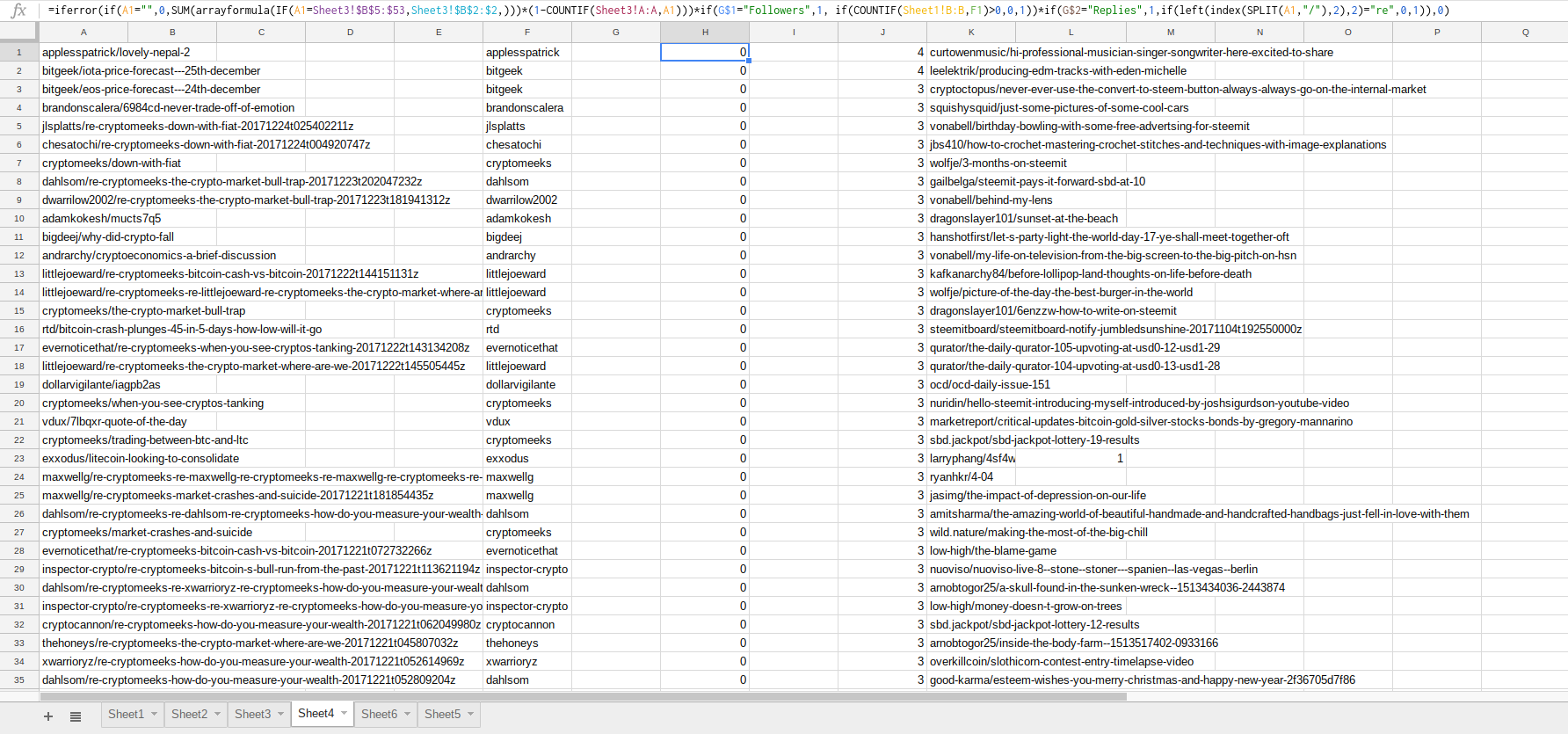This screenshot has width=1568, height=734.
Task: Select row 35 header
Action: [x=18, y=679]
